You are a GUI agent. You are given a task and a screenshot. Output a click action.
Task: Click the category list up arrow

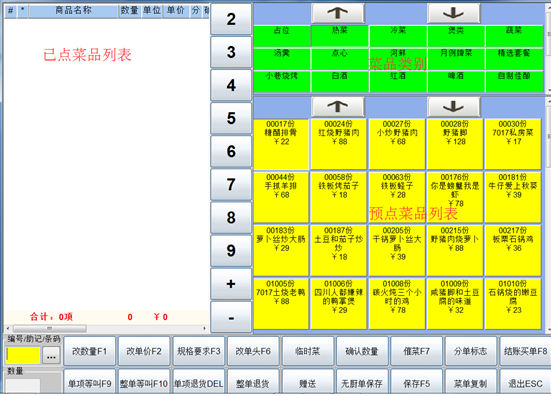click(x=338, y=13)
